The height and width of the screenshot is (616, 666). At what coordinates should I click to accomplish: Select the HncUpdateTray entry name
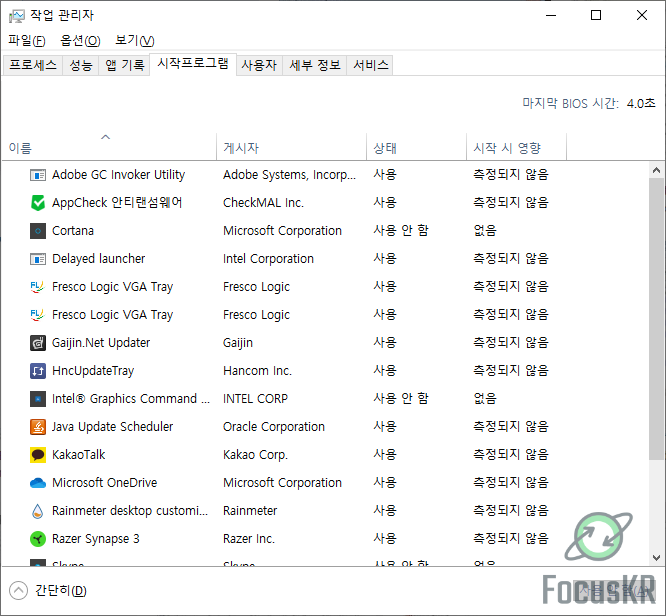[x=93, y=370]
